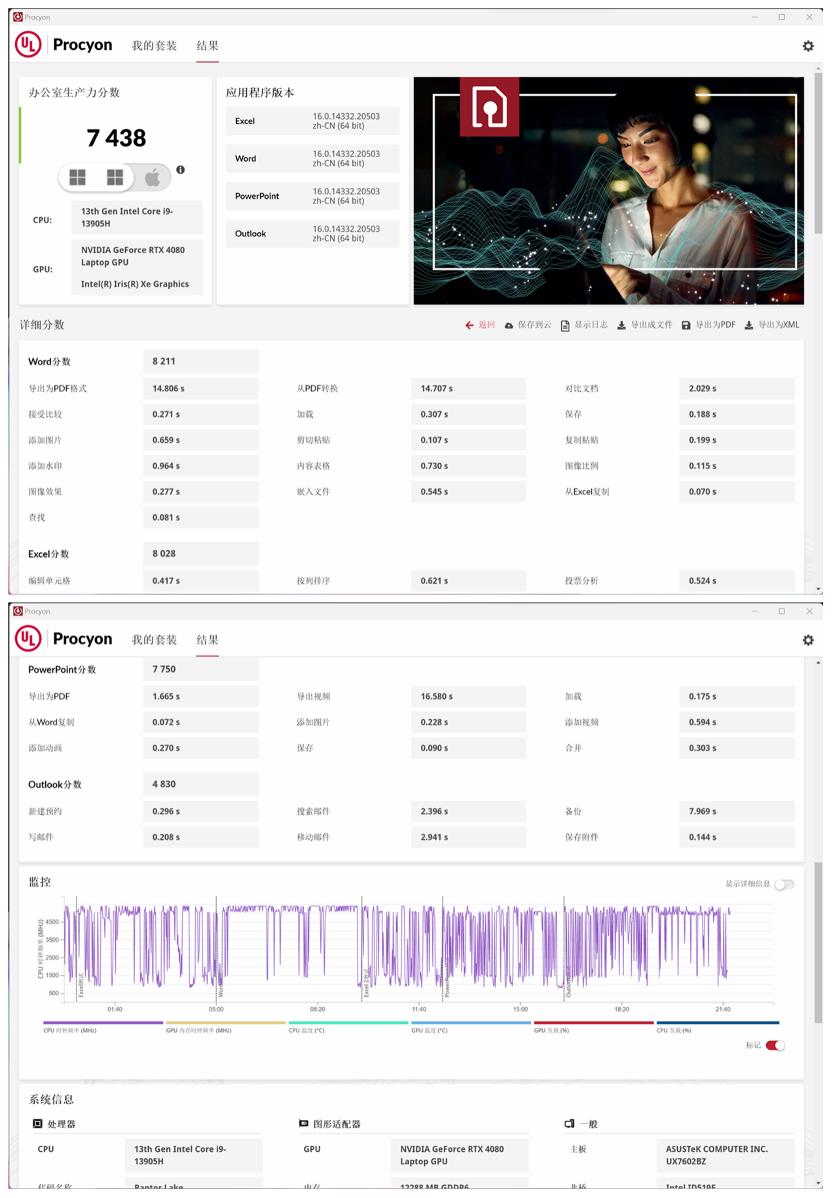Click the 导出成文件 link
The height and width of the screenshot is (1198, 832).
[651, 325]
